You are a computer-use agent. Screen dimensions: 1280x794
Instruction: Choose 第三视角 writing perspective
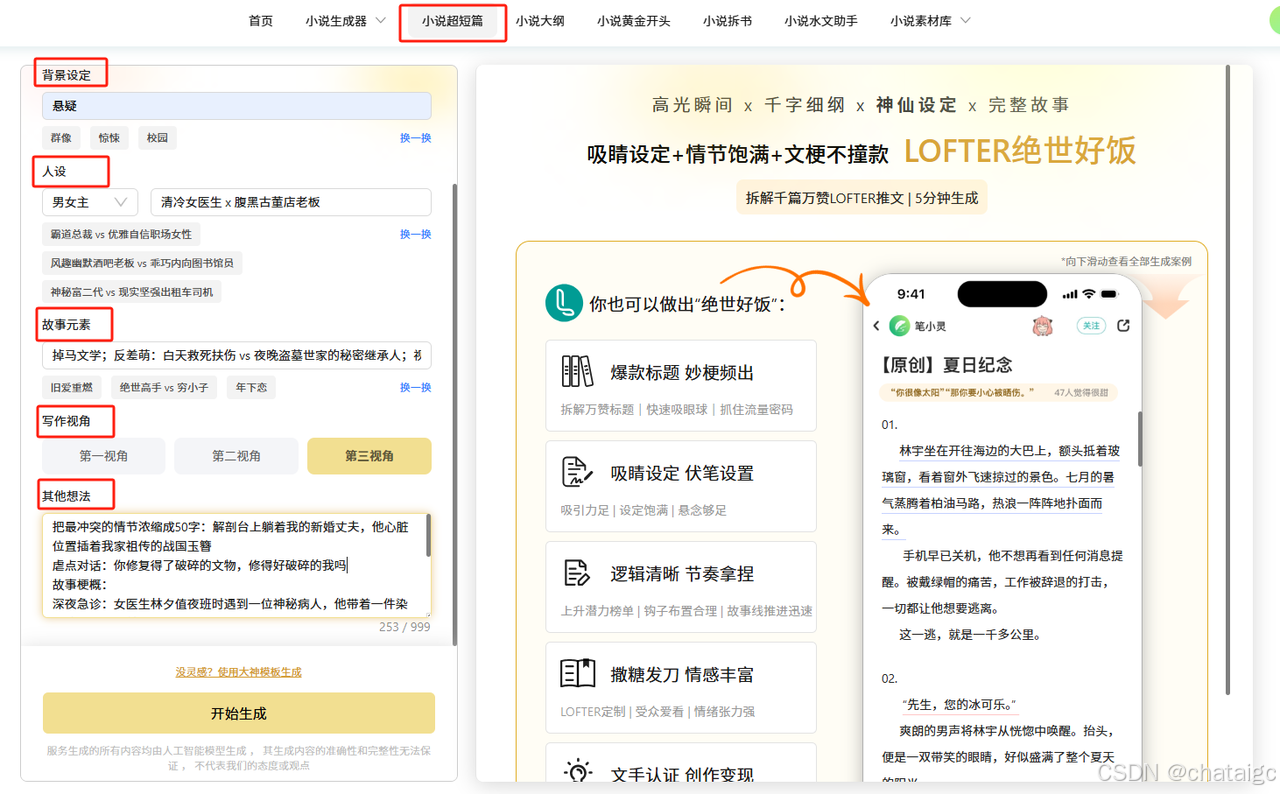click(369, 456)
